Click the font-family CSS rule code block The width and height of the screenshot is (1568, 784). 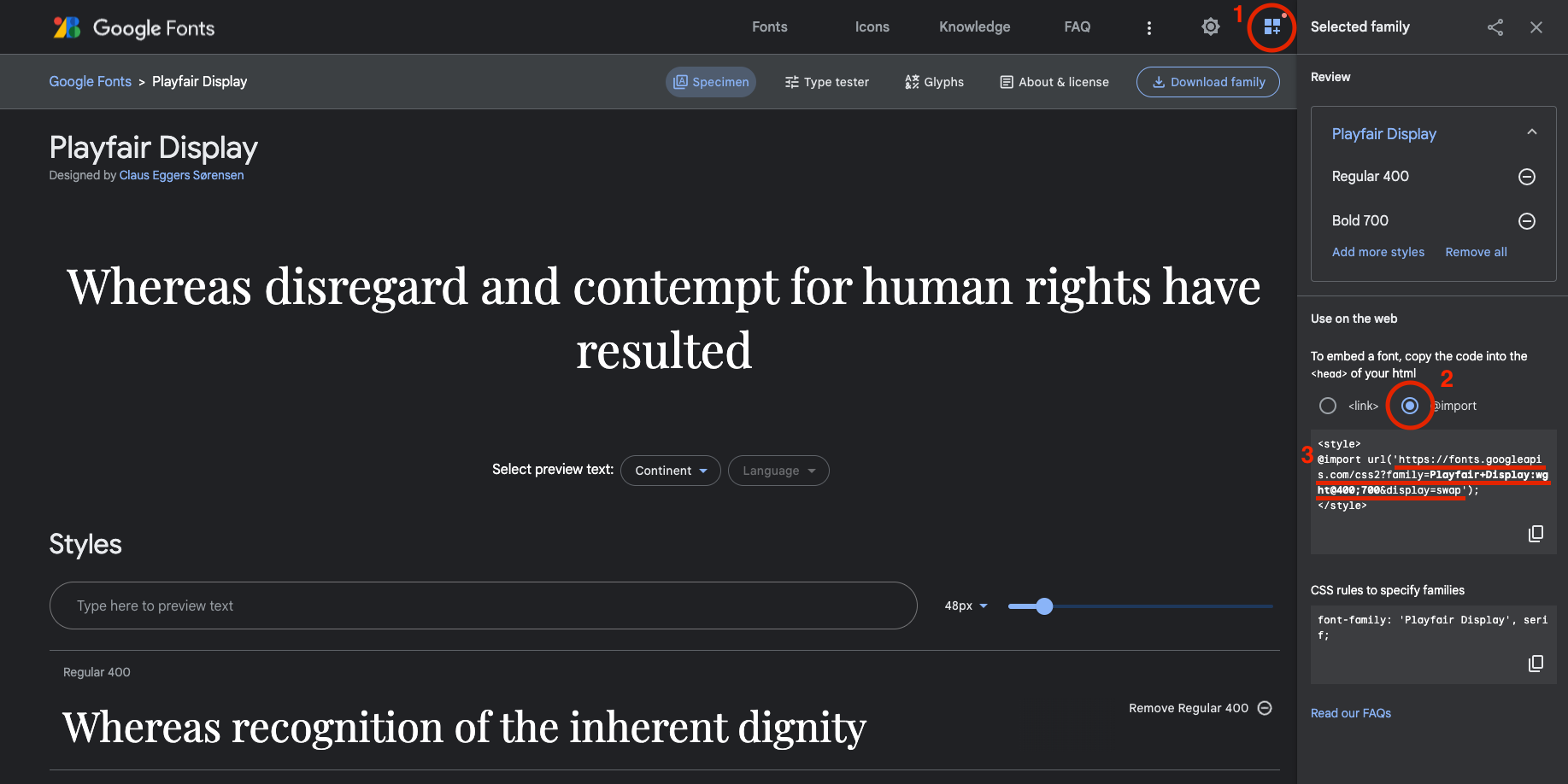tap(1433, 647)
